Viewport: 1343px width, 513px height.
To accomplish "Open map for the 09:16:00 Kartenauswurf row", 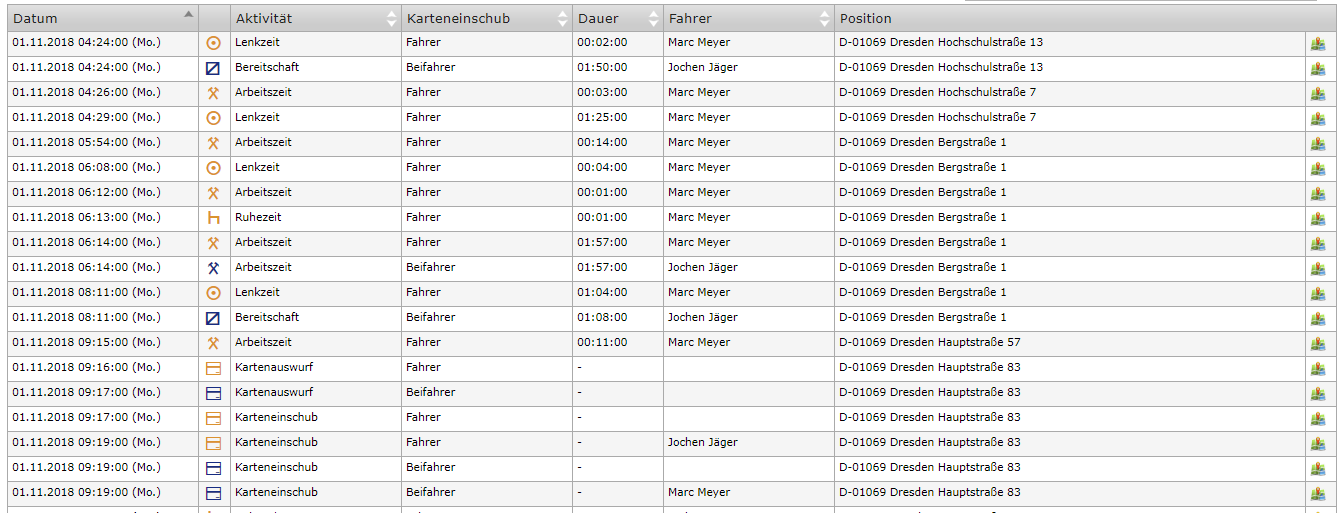I will click(x=1318, y=368).
